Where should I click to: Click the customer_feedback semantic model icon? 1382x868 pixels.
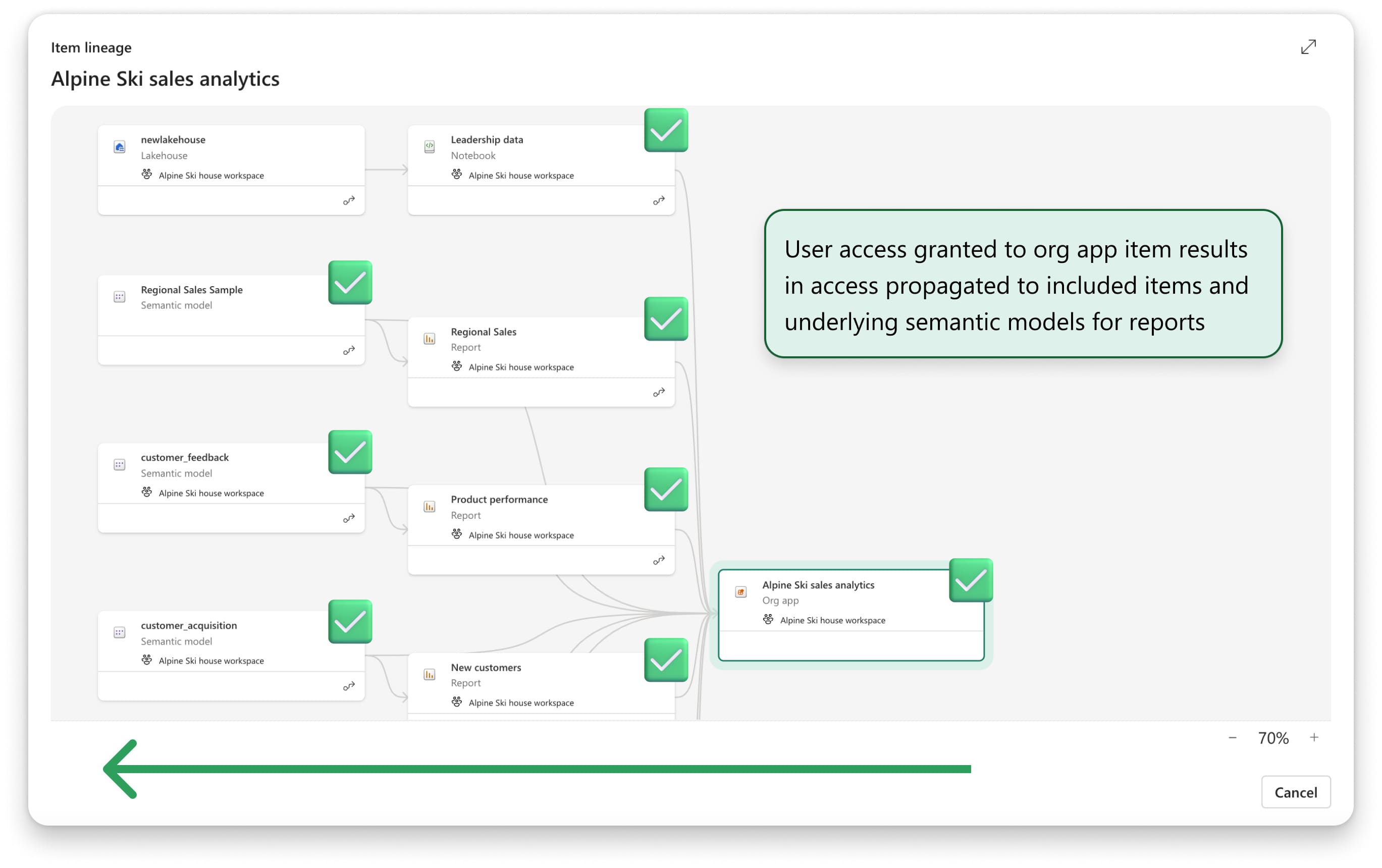tap(120, 465)
